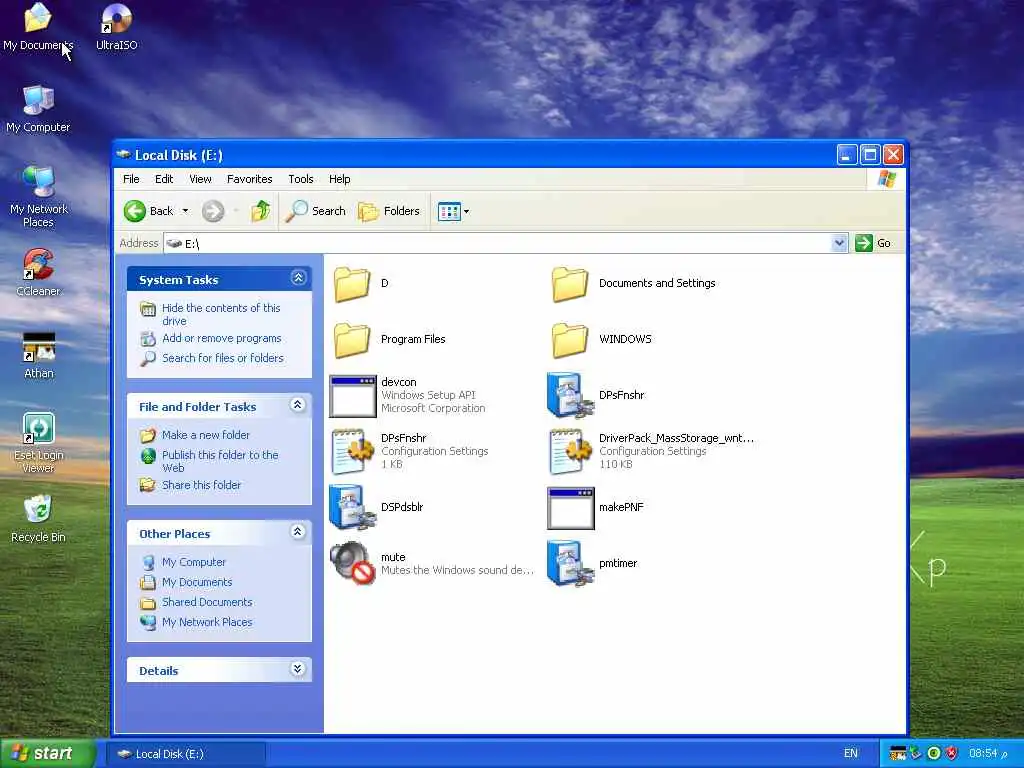Click the Go button beside address bar
1024x768 pixels.
(874, 244)
